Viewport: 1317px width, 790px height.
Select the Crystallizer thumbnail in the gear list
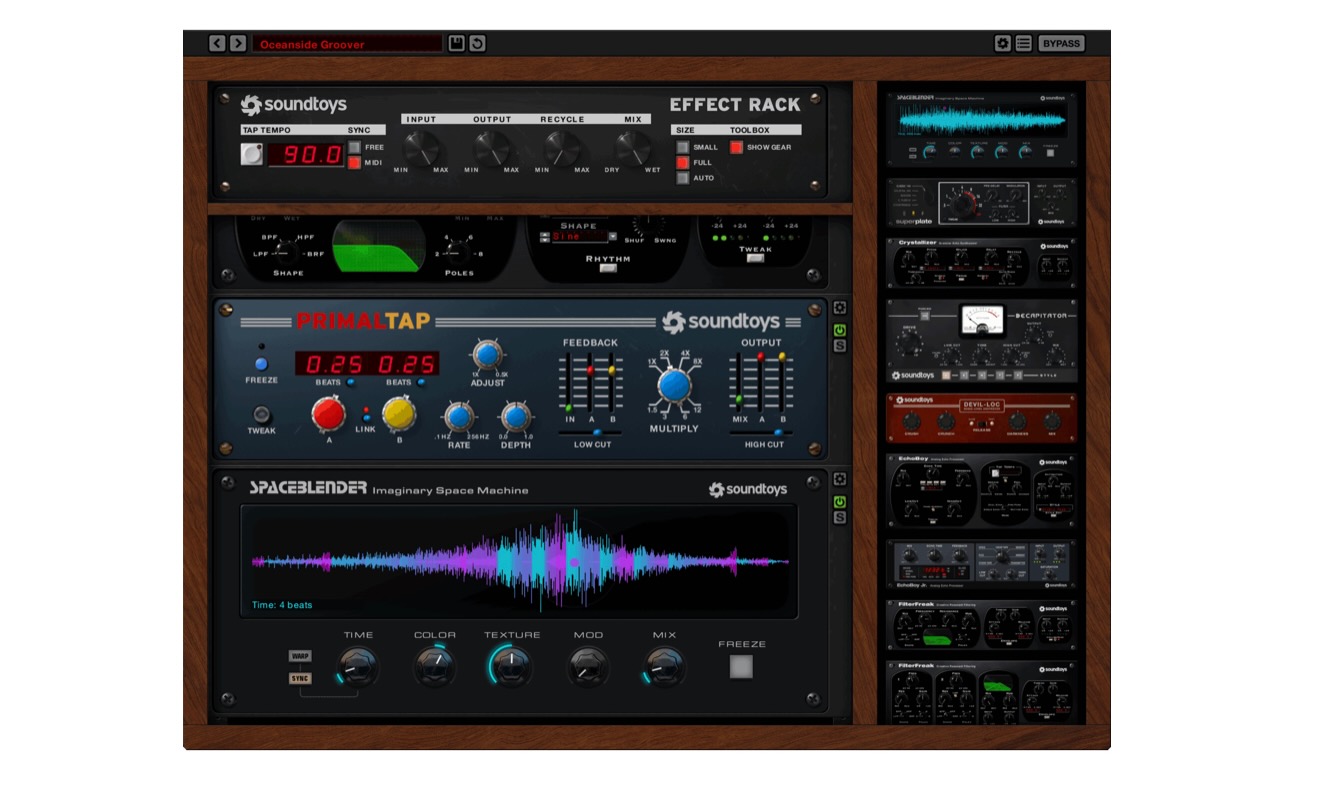click(x=982, y=264)
